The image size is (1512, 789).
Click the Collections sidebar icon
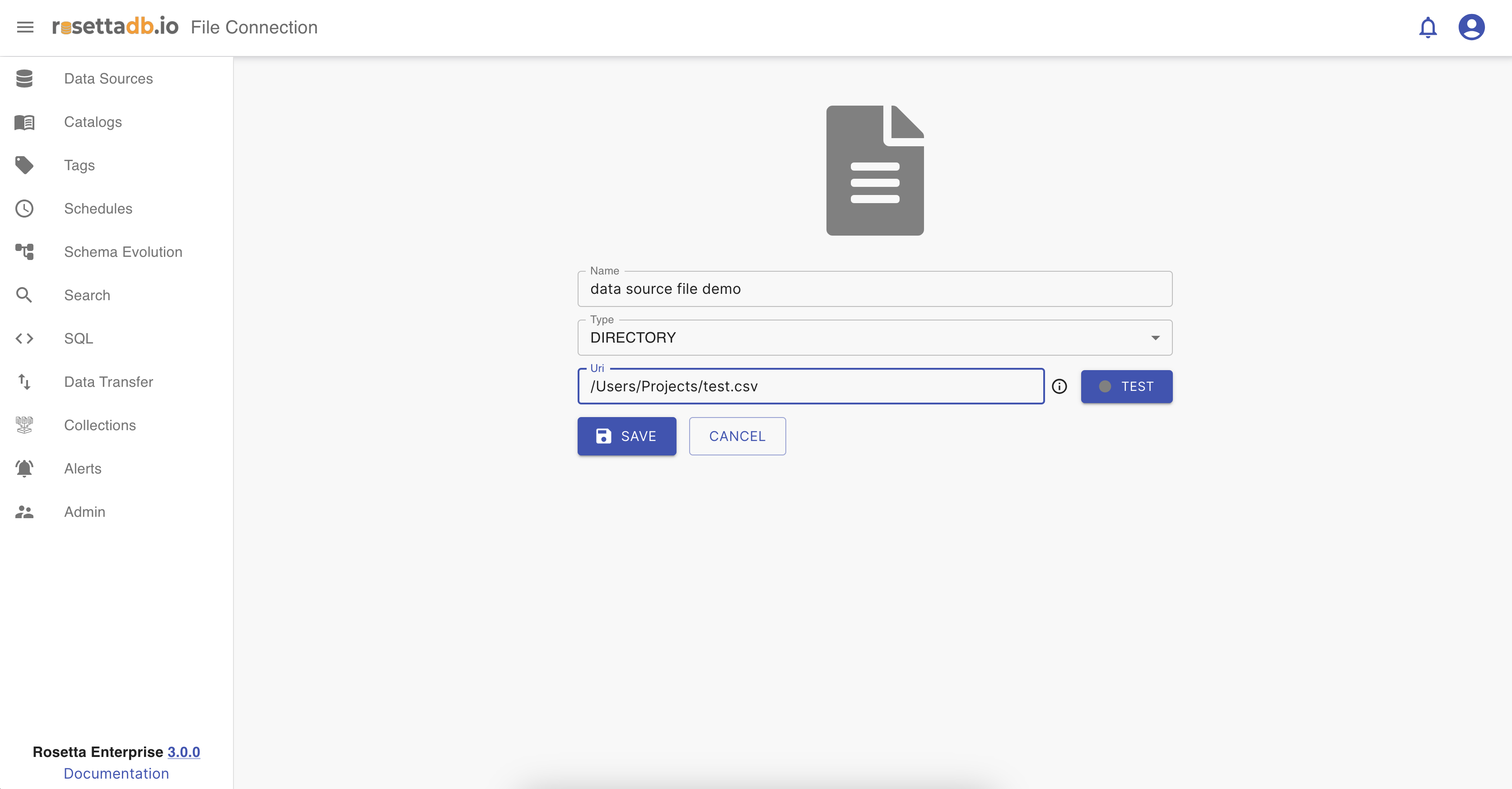click(24, 425)
